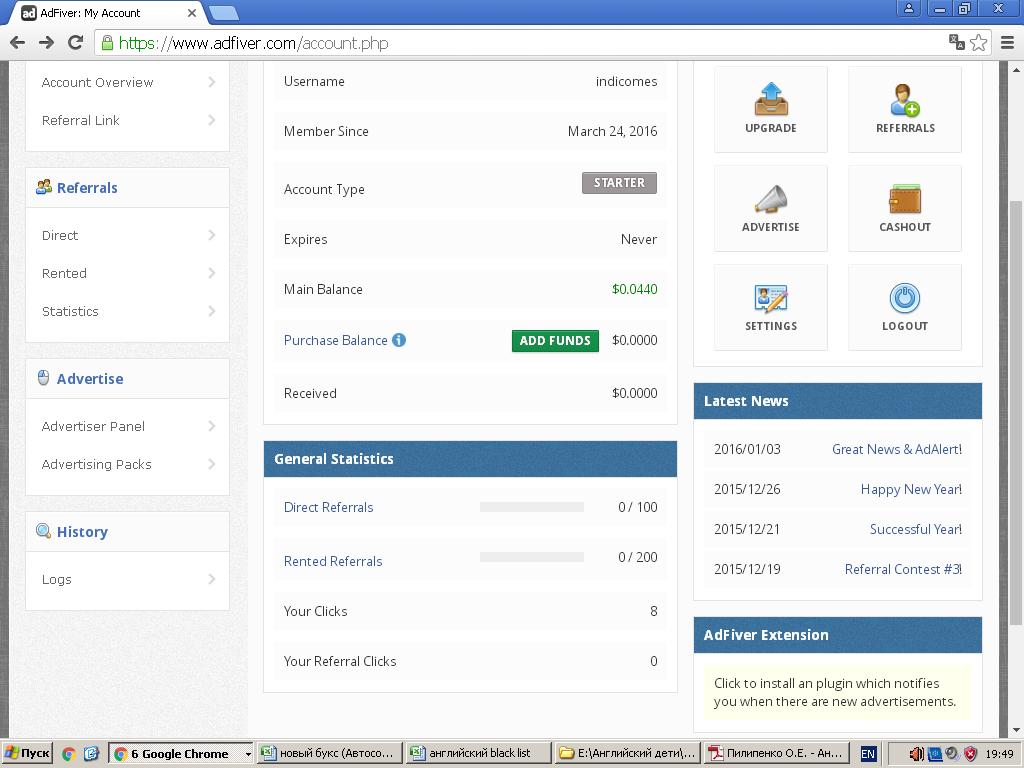
Task: Open Rented referrals sidebar item
Action: [x=128, y=273]
